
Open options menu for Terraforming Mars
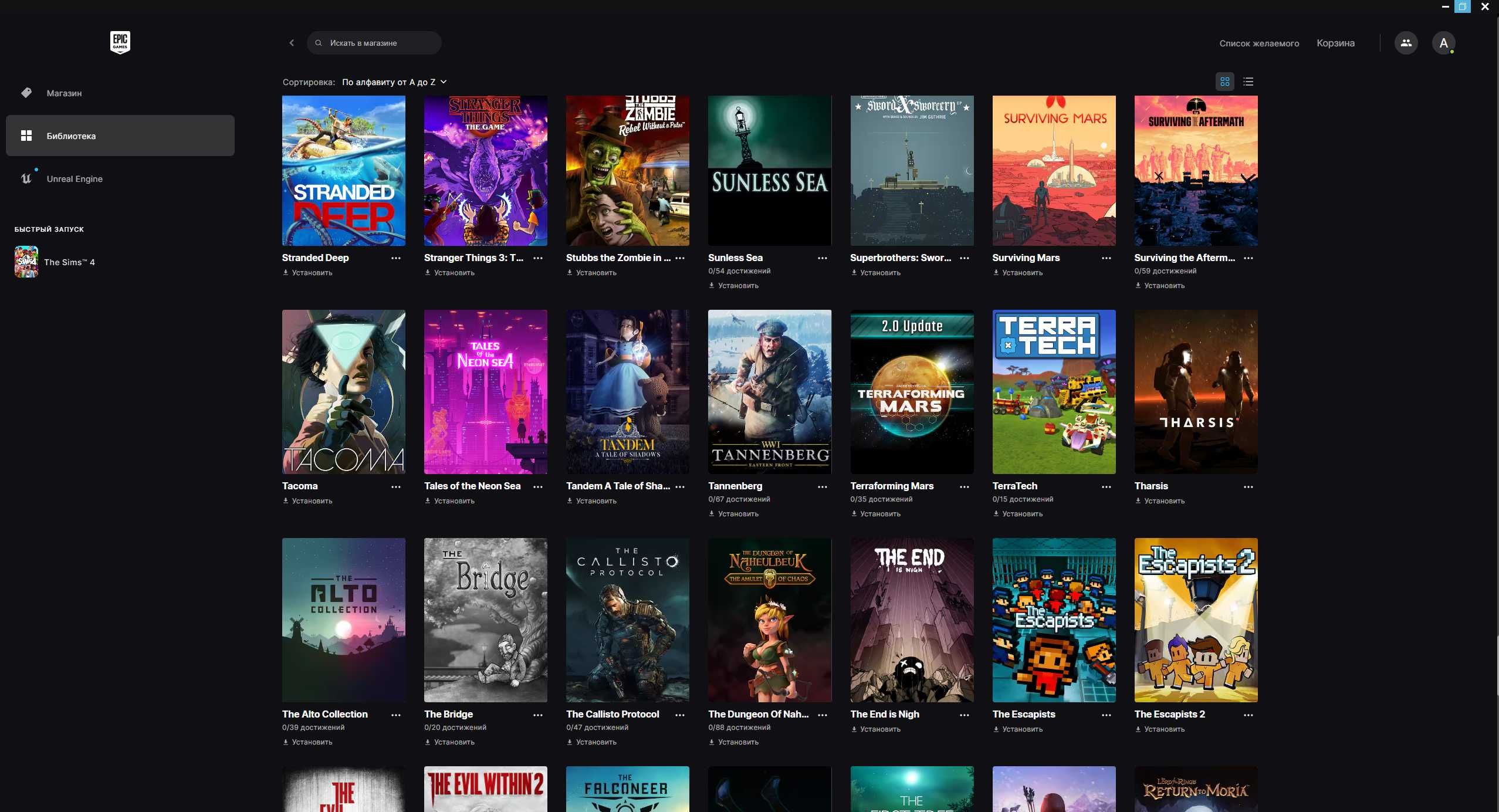965,487
